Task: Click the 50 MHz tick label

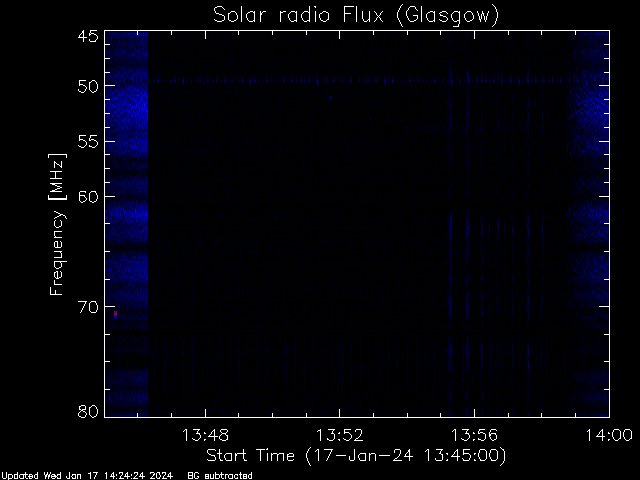Action: point(88,87)
